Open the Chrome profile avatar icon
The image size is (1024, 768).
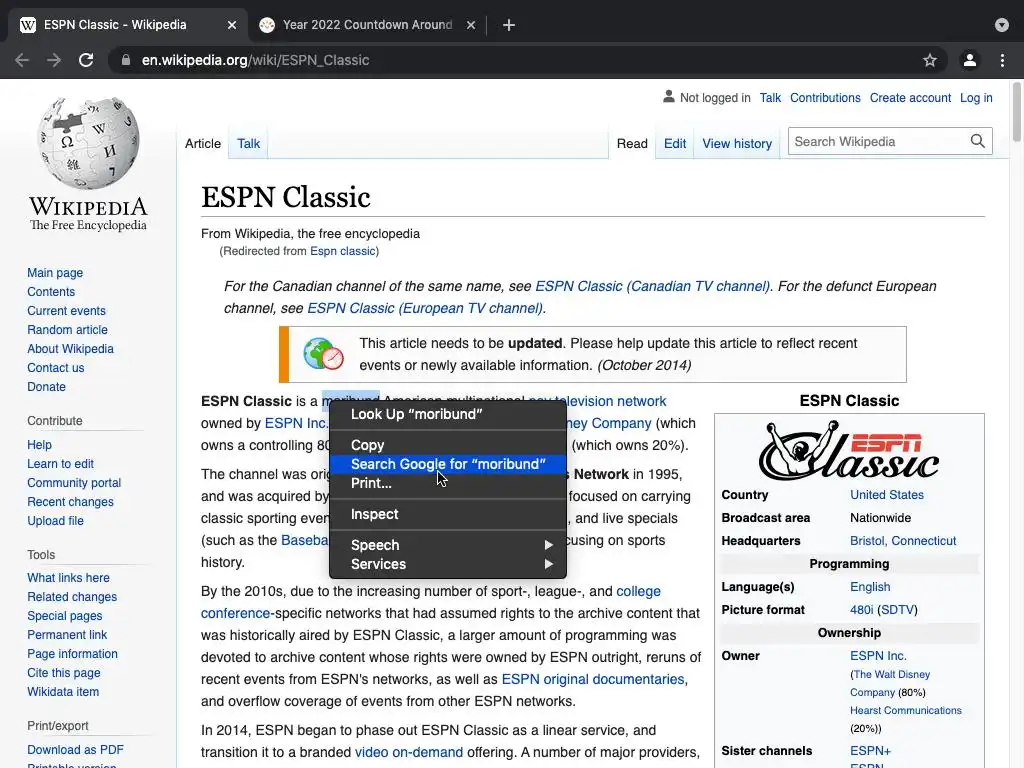pos(970,60)
